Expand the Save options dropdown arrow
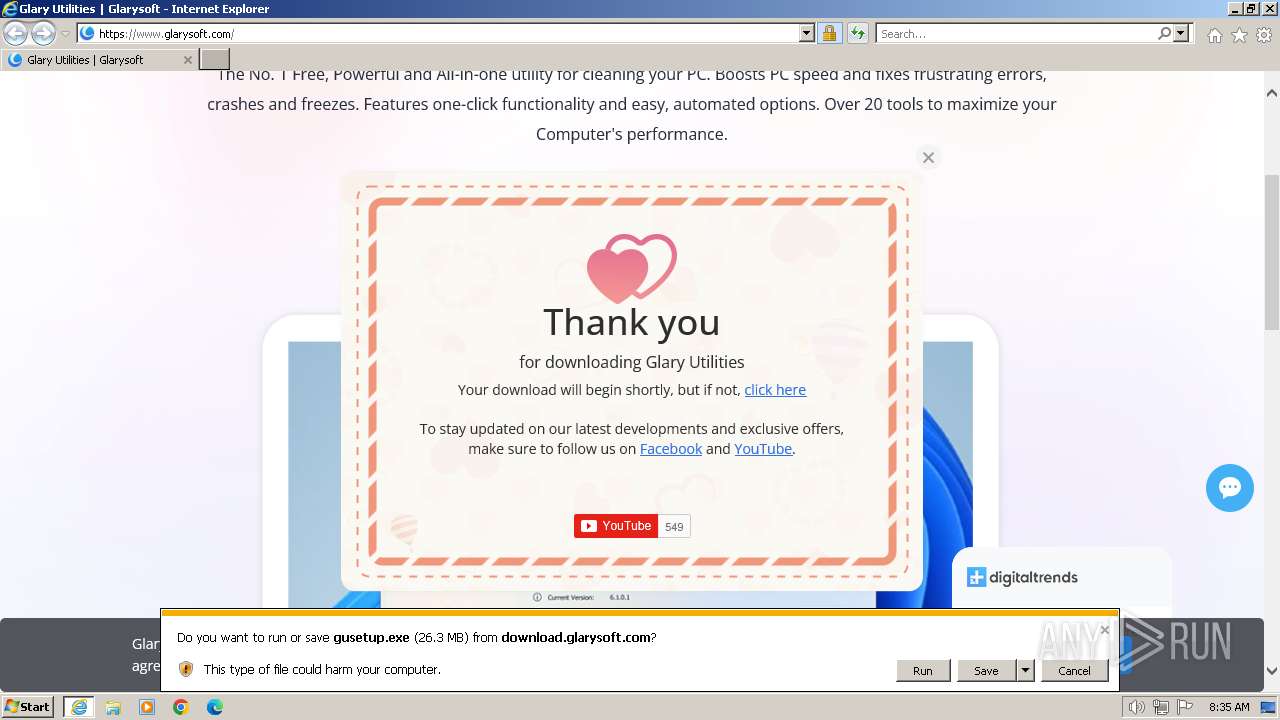The height and width of the screenshot is (720, 1280). (x=1025, y=671)
